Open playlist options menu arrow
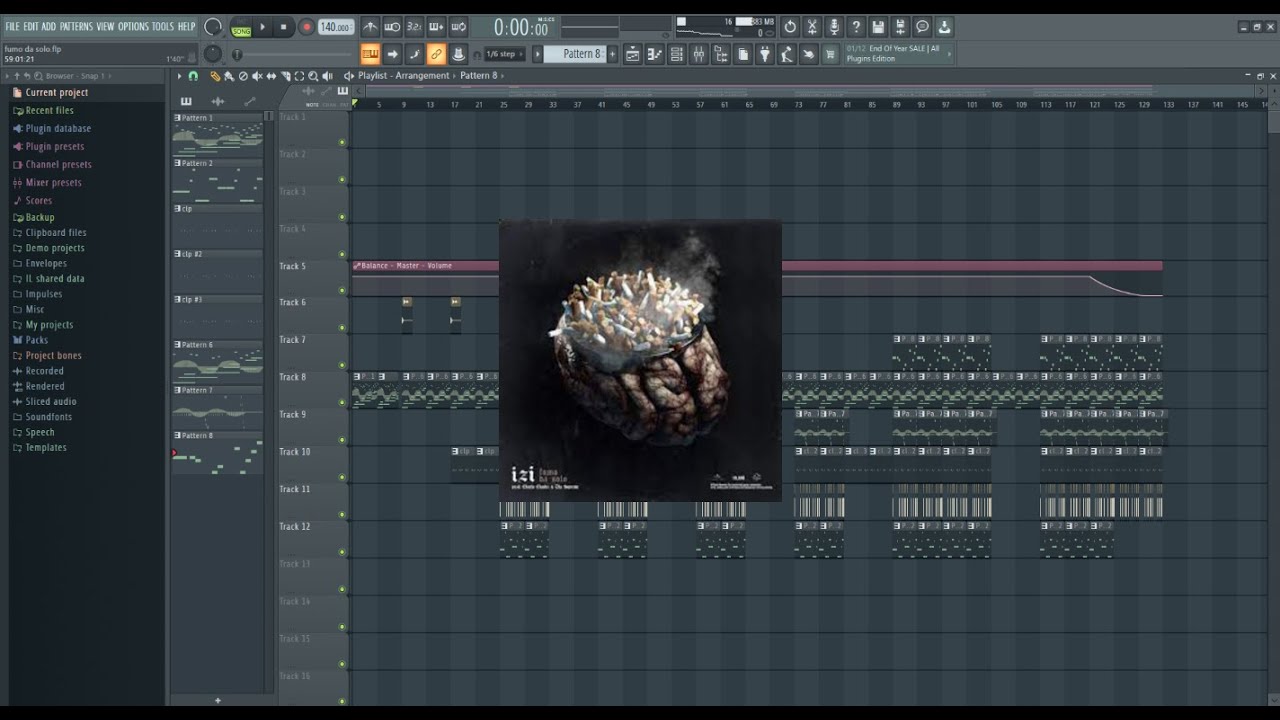This screenshot has width=1280, height=720. [180, 76]
